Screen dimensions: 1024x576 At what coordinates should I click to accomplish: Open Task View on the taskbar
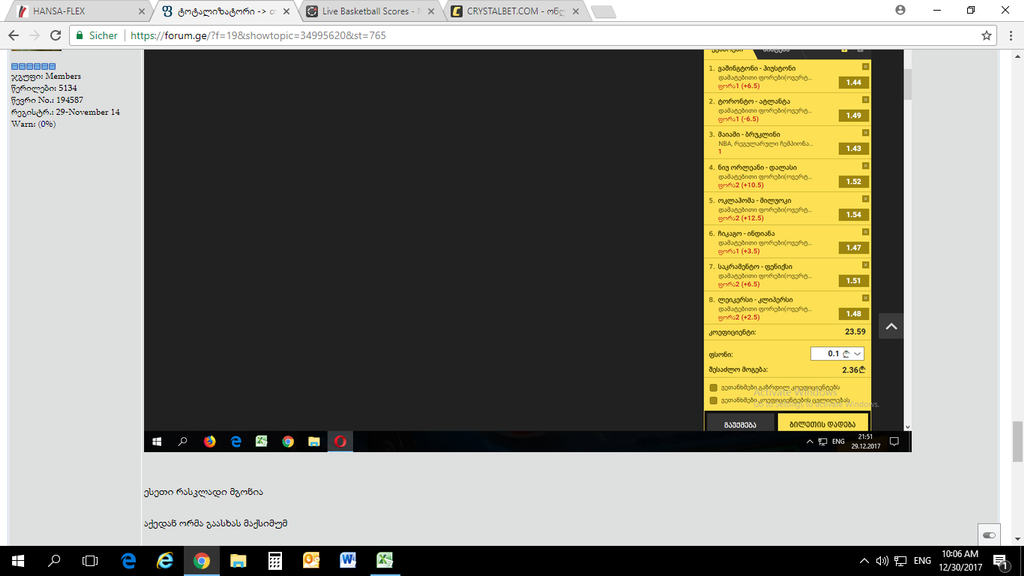(x=90, y=561)
